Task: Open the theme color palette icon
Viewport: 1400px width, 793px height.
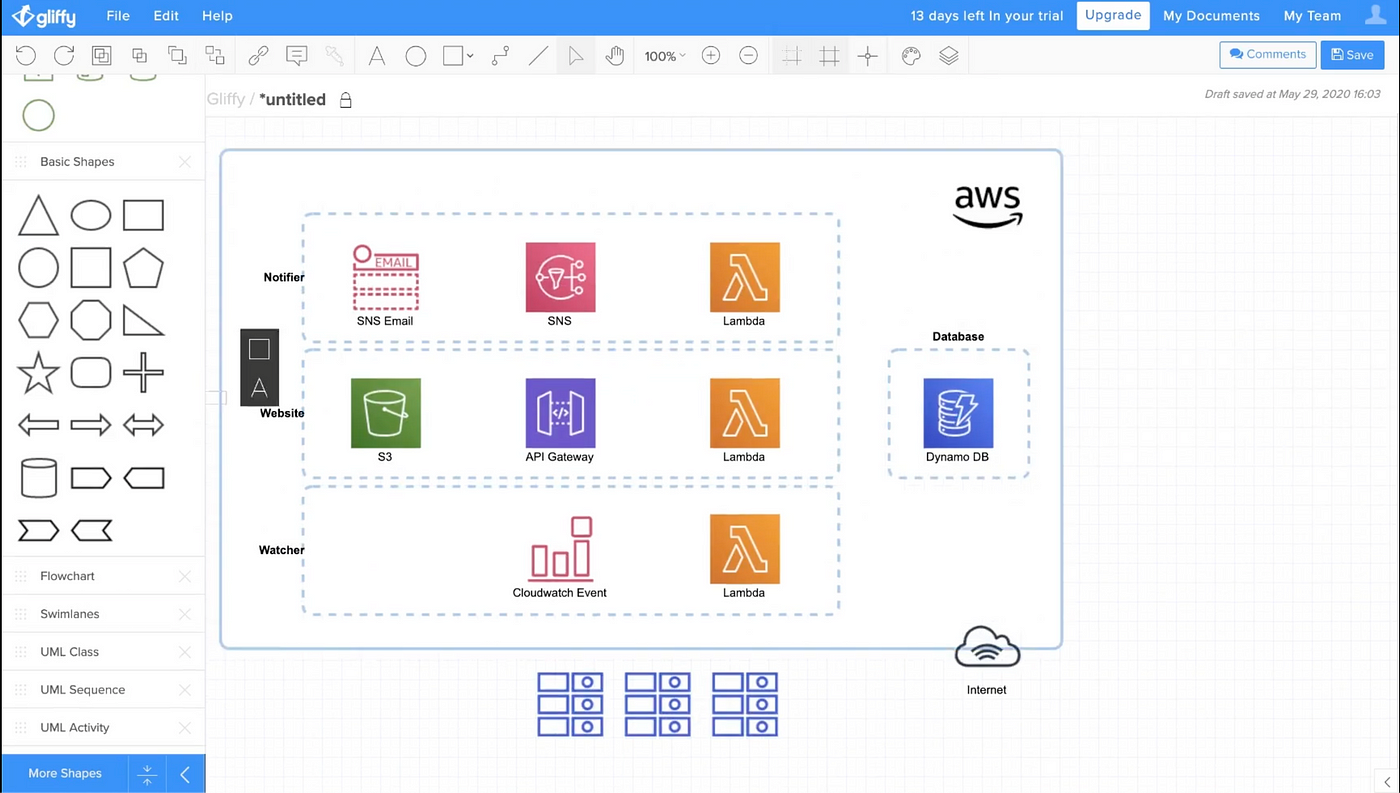Action: 911,56
